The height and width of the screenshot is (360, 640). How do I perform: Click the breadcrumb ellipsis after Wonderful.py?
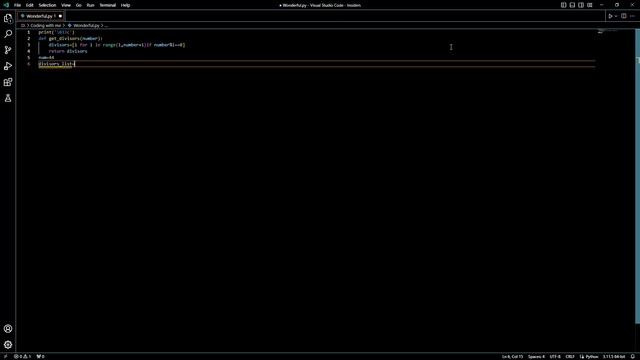[106, 25]
